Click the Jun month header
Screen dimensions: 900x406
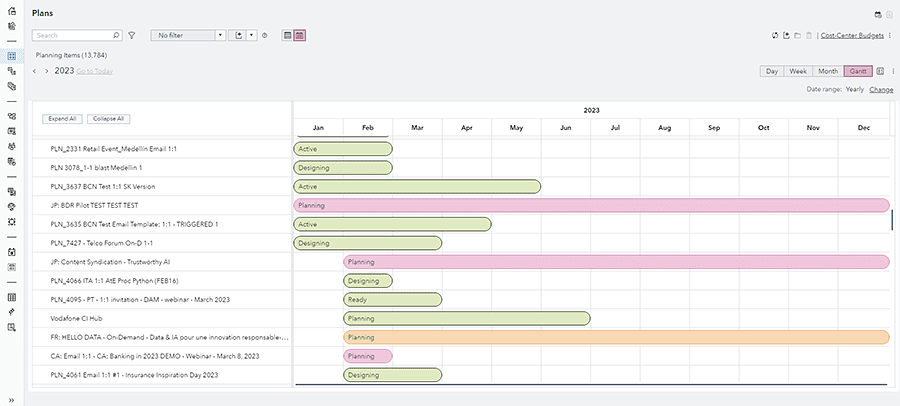[565, 127]
